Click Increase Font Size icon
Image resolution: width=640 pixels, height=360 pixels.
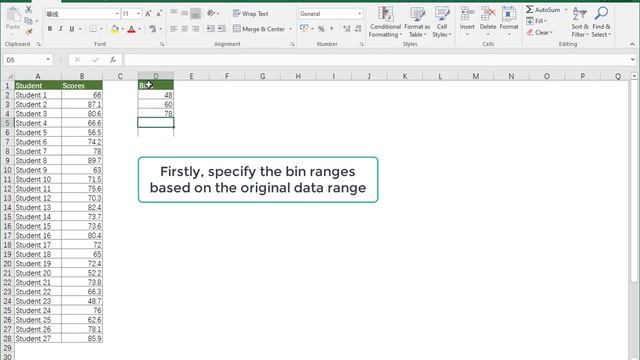(148, 14)
